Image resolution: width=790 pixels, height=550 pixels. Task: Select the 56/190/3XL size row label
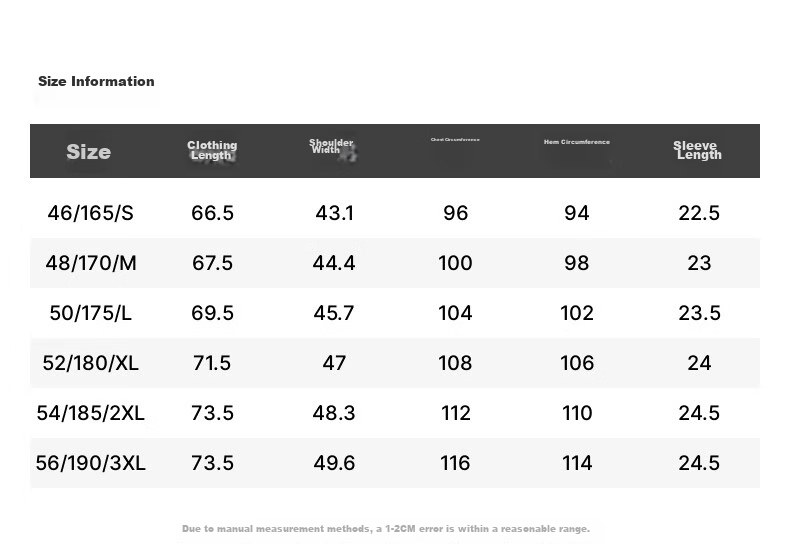click(91, 463)
